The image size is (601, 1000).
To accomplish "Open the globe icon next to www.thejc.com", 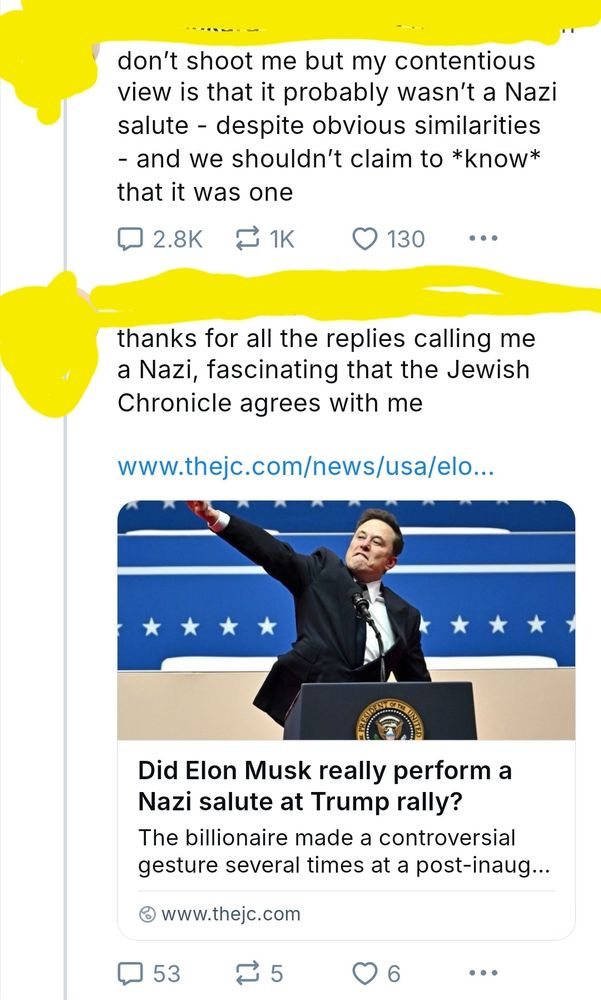I will pos(146,914).
